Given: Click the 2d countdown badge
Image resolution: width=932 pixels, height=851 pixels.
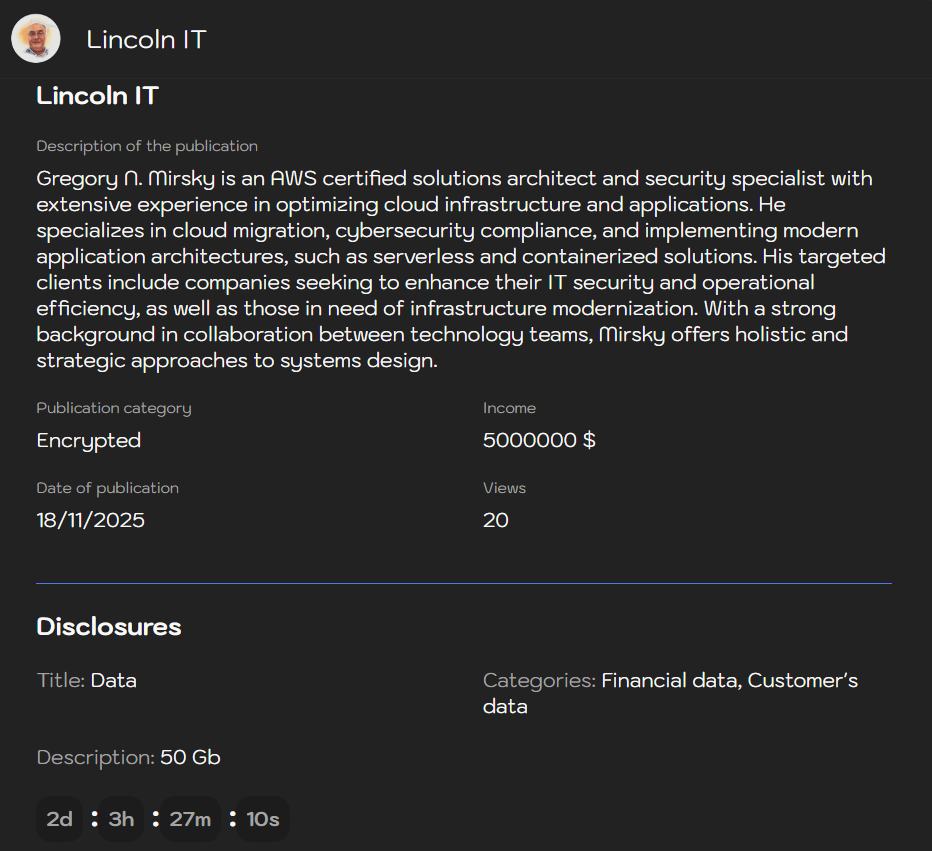Looking at the screenshot, I should 59,818.
